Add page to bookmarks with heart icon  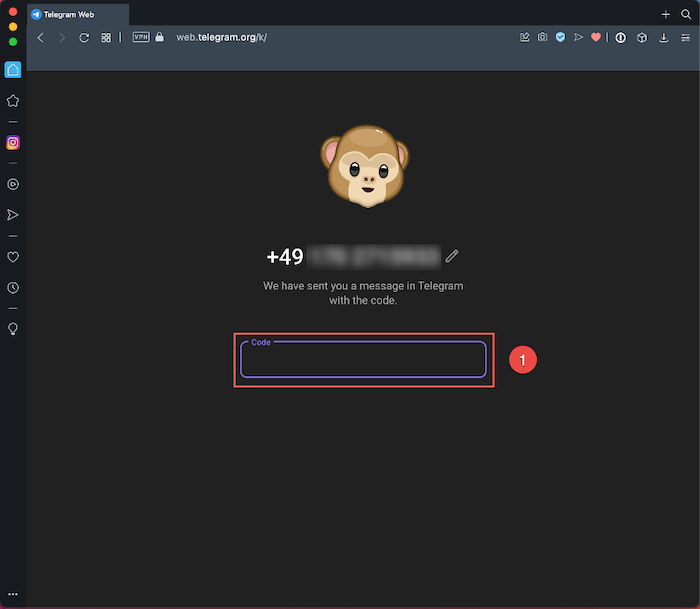[596, 37]
